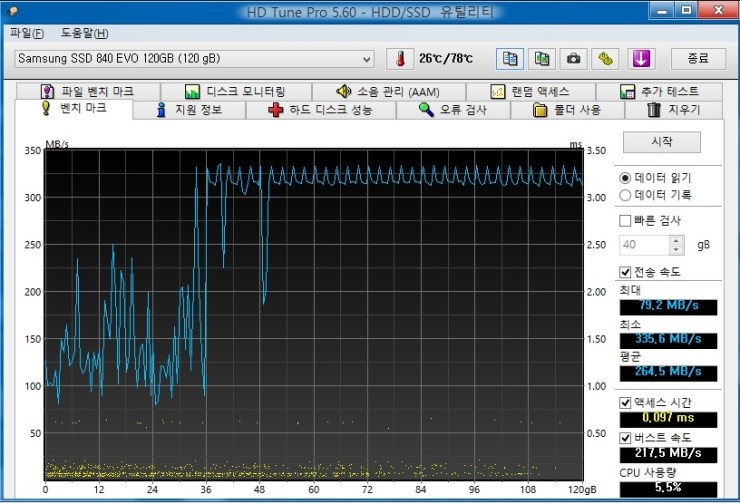Viewport: 740px width, 504px height.
Task: Click the purple download arrow icon
Action: coord(641,59)
